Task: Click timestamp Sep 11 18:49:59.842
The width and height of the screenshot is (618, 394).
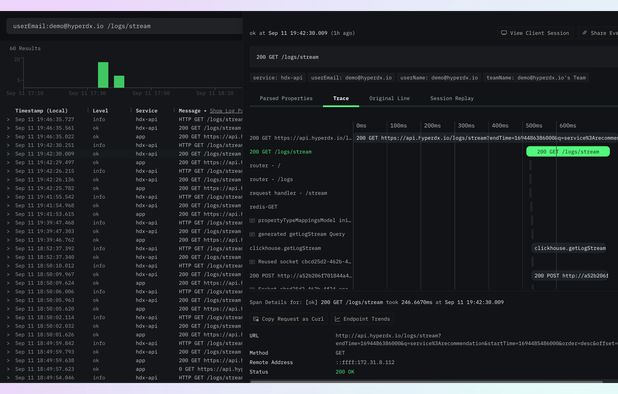Action: 44,343
